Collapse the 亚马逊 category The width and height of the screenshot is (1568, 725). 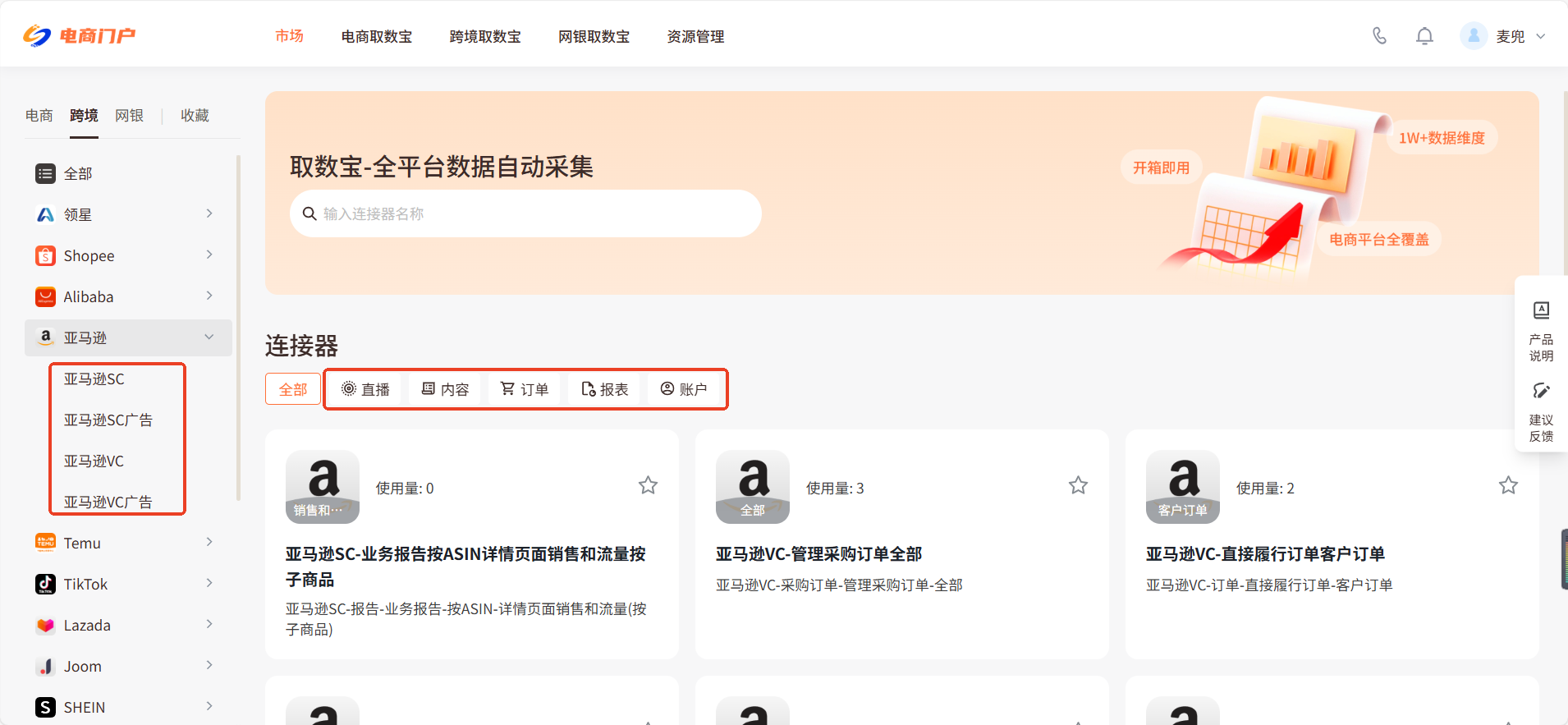209,337
